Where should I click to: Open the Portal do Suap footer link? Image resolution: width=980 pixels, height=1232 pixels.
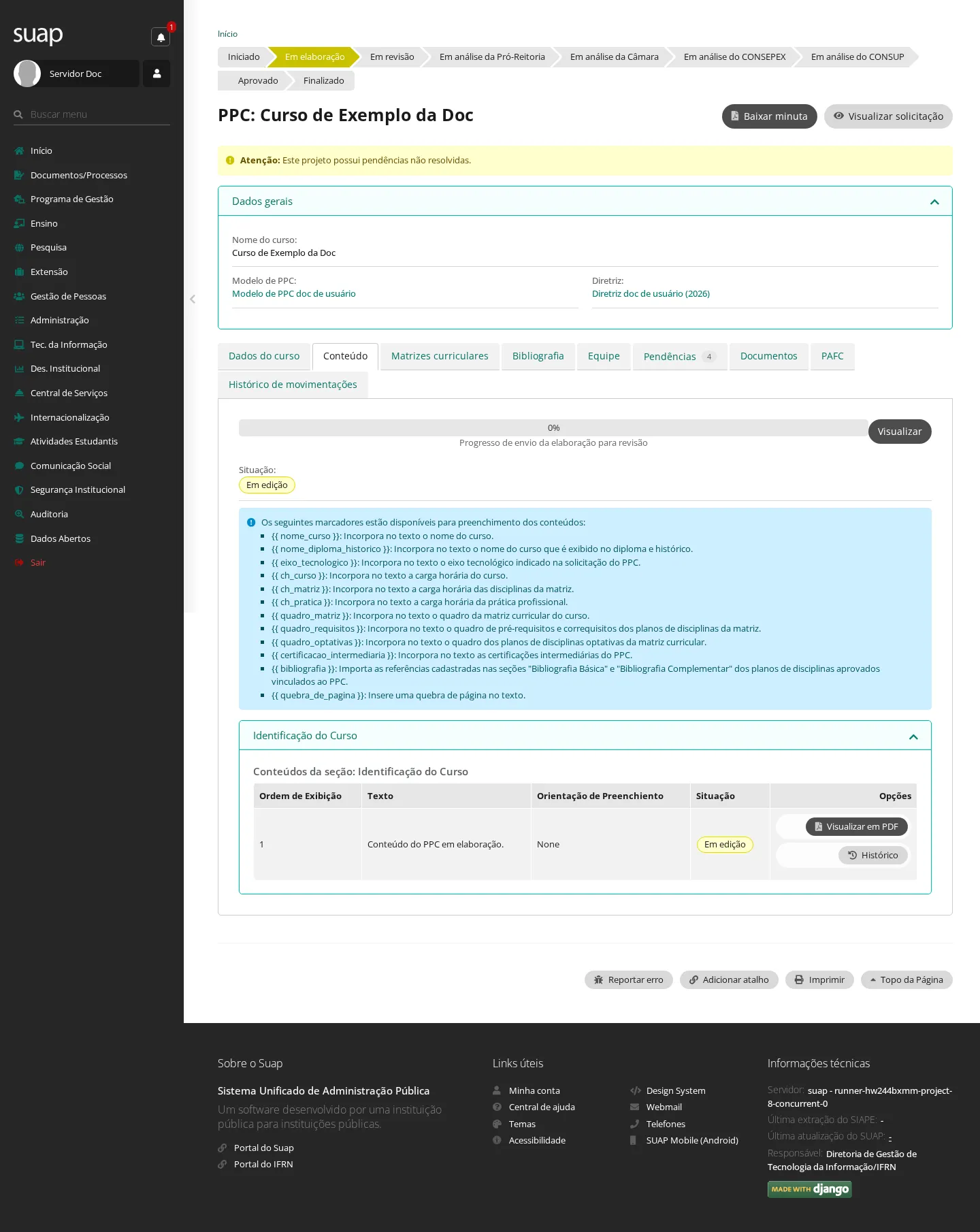[263, 1148]
